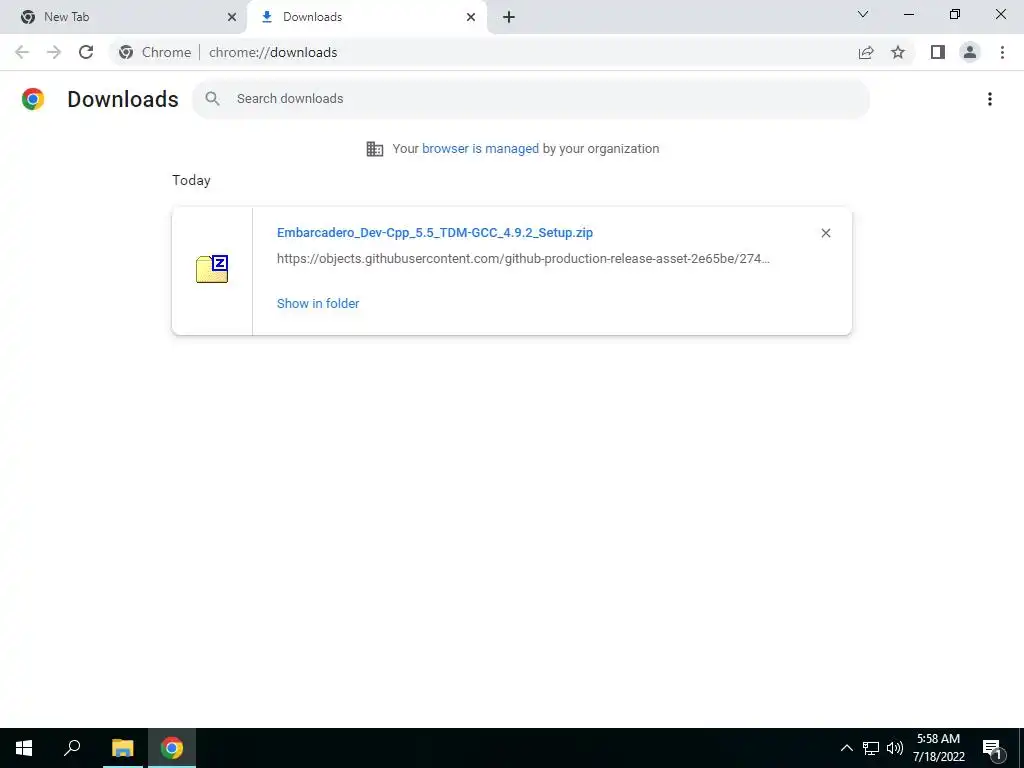
Task: Click Chrome icon in the taskbar
Action: [172, 748]
